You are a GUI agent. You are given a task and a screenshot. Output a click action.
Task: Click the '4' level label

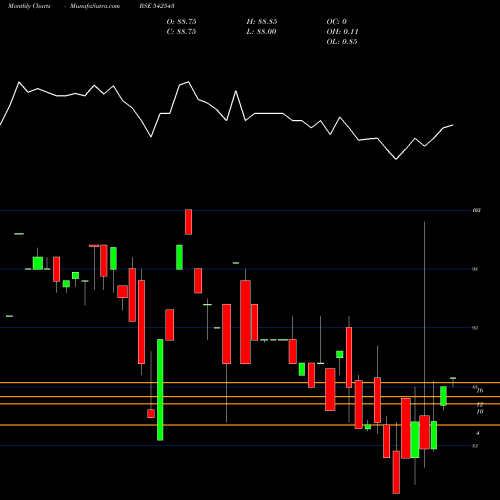(x=478, y=433)
